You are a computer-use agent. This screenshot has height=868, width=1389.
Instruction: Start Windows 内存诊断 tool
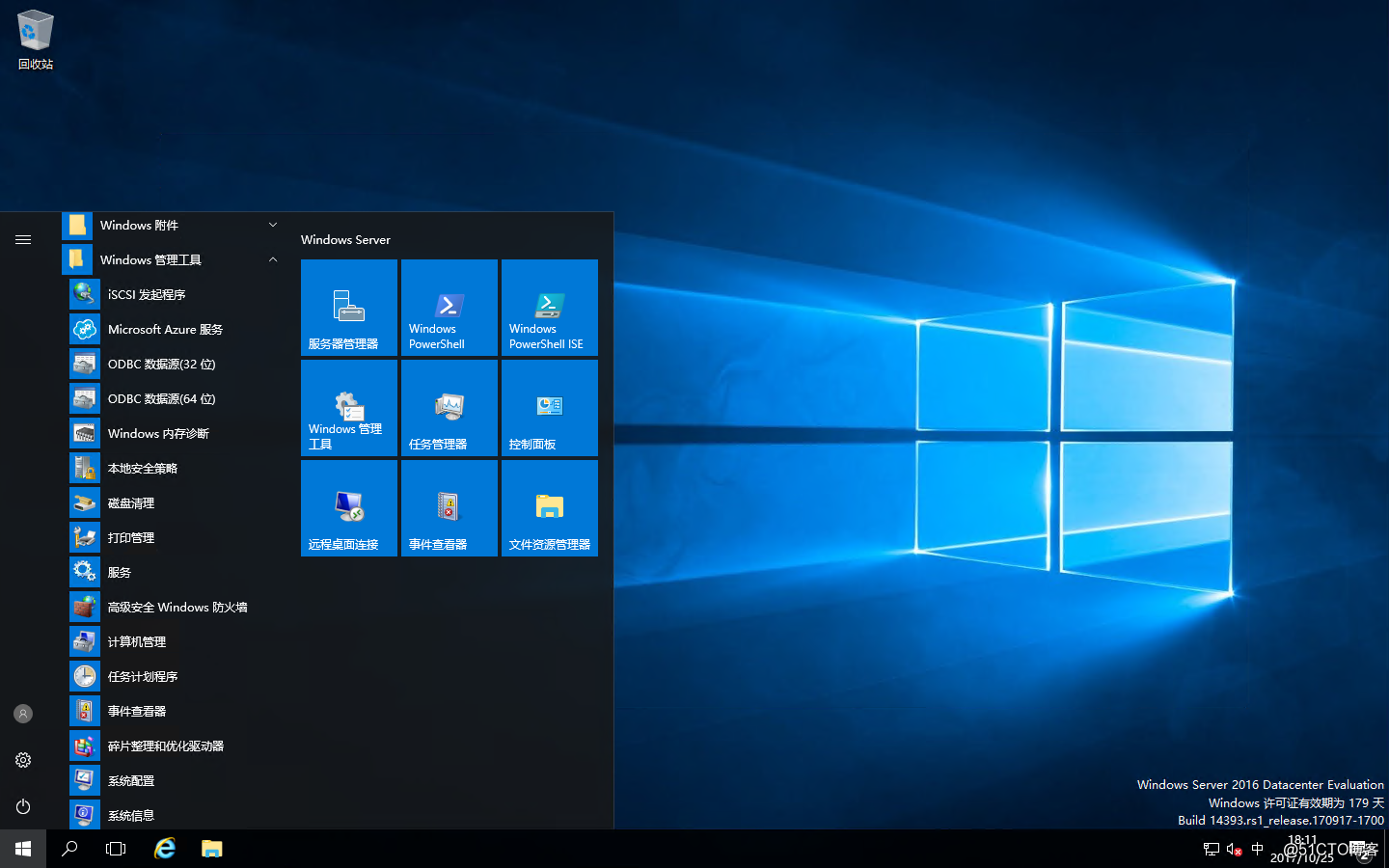coord(176,433)
